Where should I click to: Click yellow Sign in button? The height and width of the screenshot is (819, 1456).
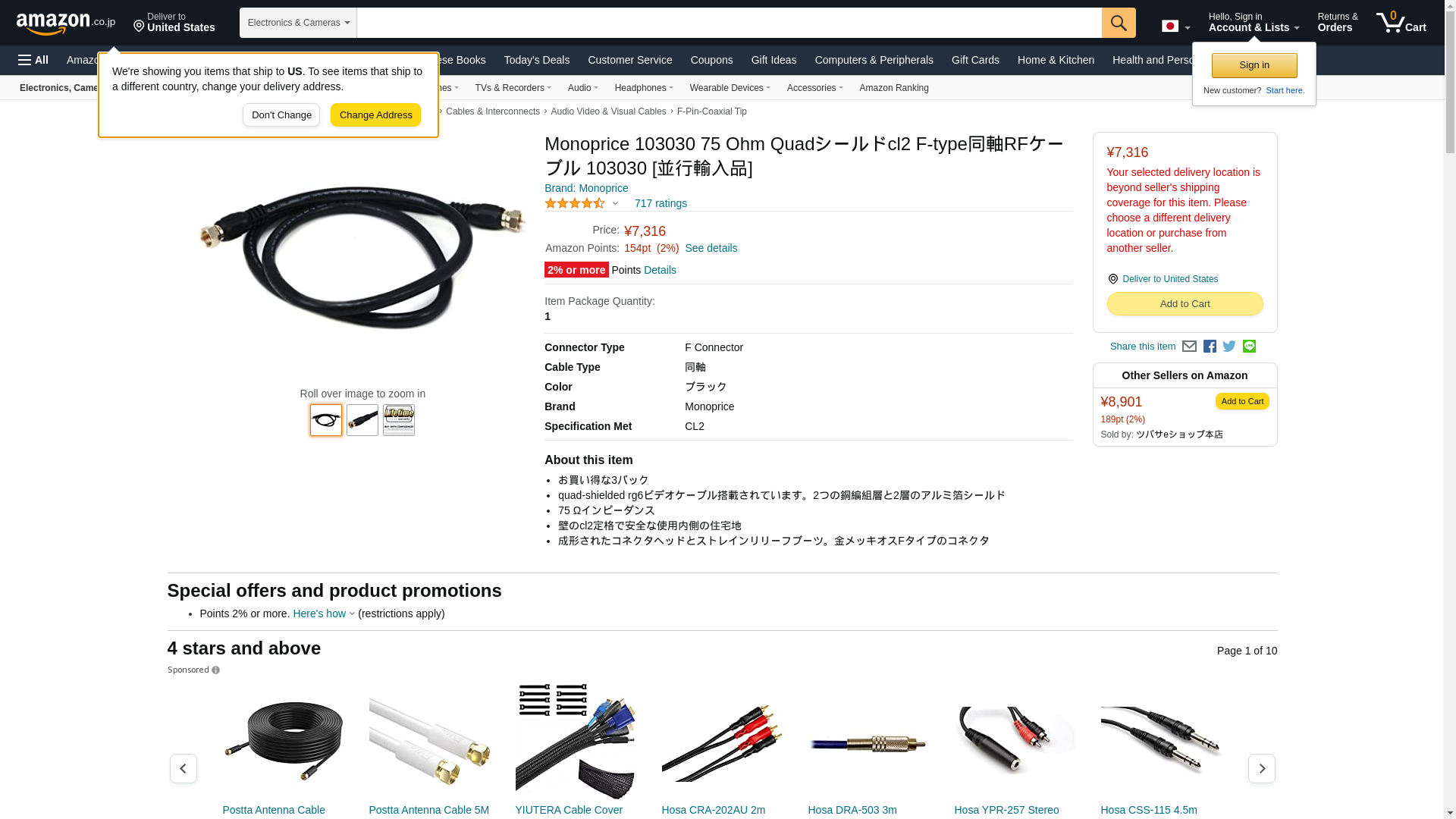[x=1254, y=65]
